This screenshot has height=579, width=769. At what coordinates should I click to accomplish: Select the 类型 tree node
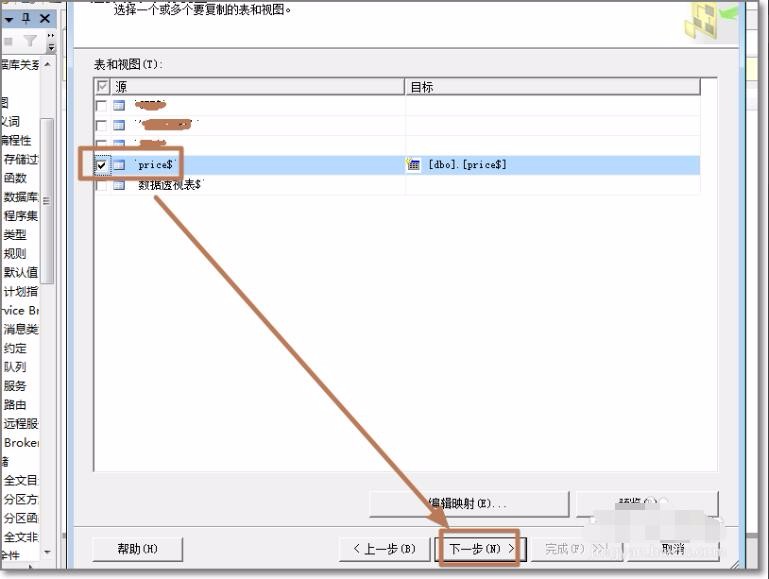point(15,235)
